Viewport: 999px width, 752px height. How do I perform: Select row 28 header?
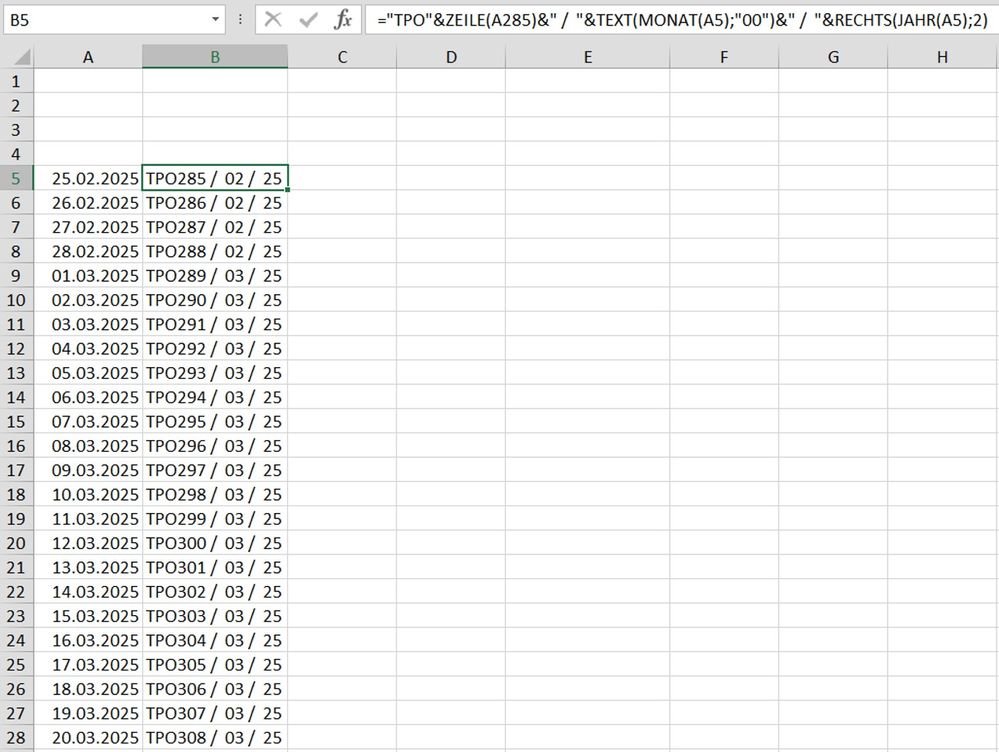(x=17, y=737)
